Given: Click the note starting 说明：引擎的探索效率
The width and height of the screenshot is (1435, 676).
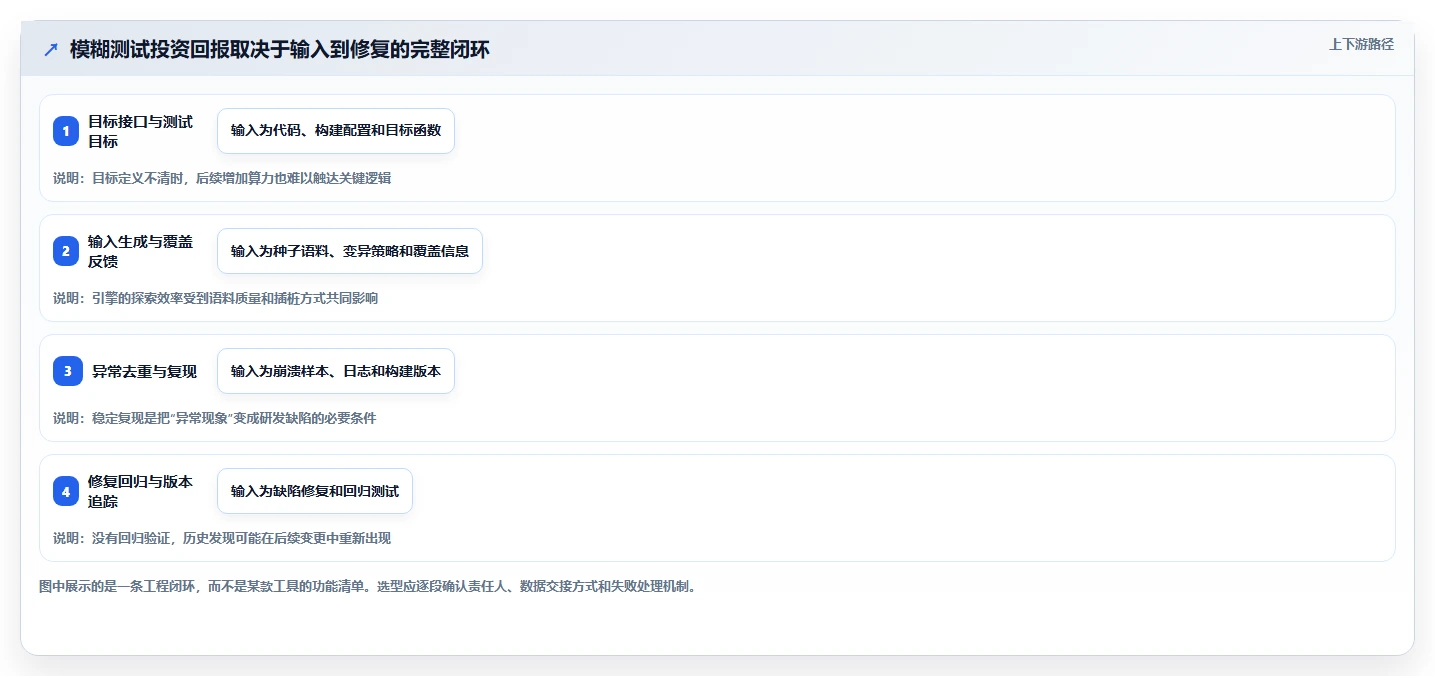Looking at the screenshot, I should coord(216,298).
